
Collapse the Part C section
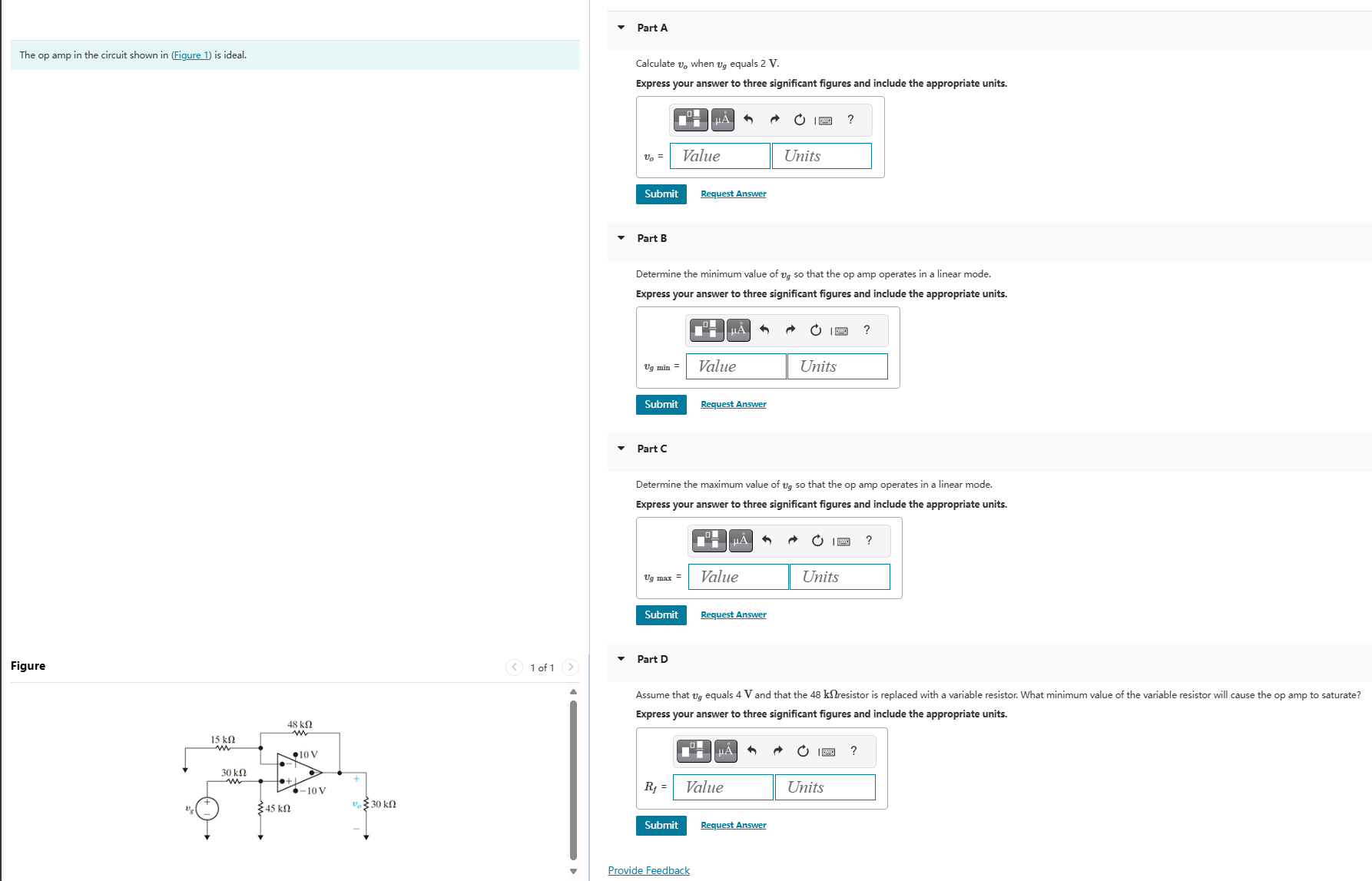tap(621, 449)
